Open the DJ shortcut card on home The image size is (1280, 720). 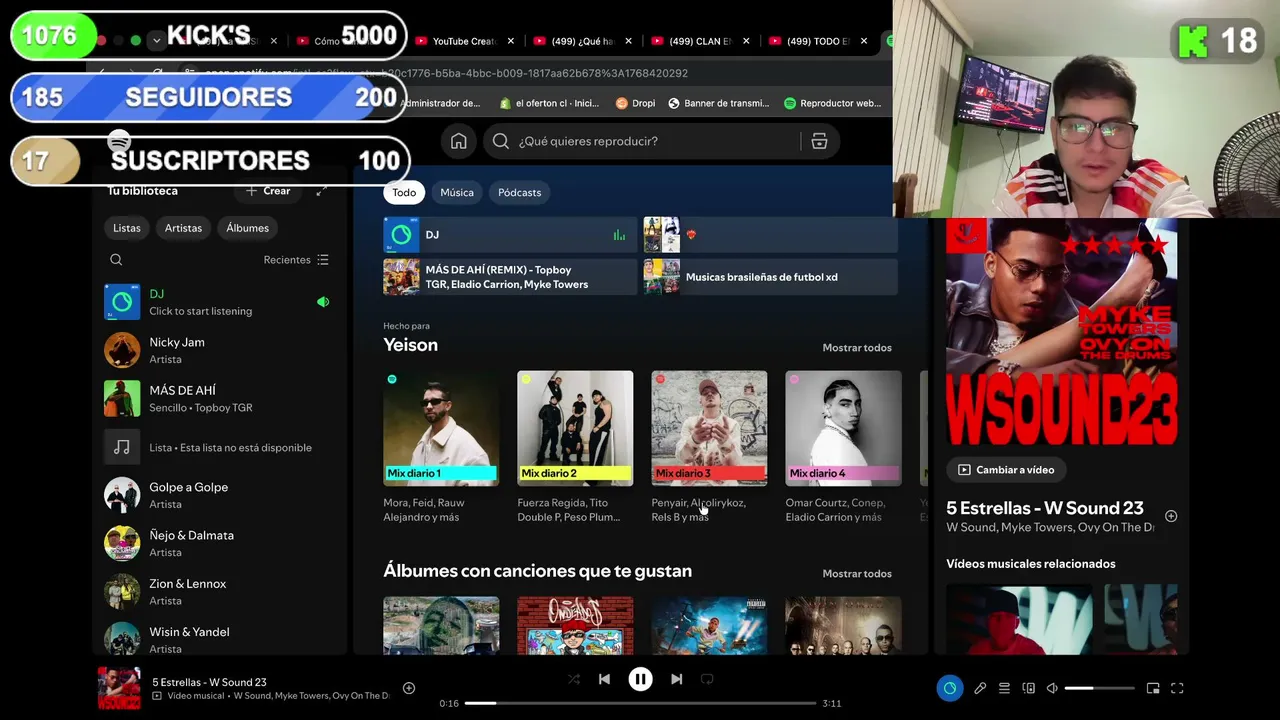(x=510, y=235)
